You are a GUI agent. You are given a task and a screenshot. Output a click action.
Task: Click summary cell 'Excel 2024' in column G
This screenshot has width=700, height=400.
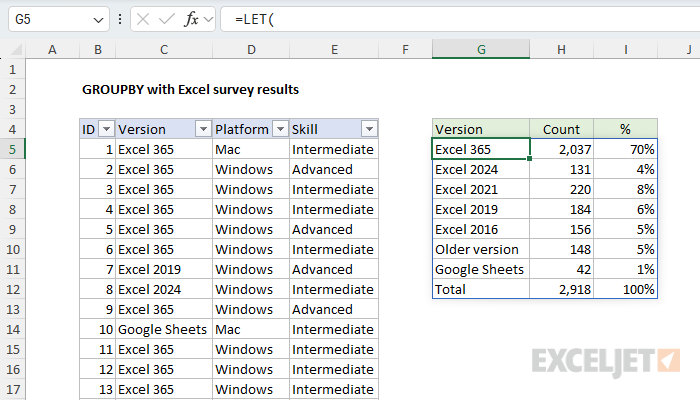[x=481, y=170]
